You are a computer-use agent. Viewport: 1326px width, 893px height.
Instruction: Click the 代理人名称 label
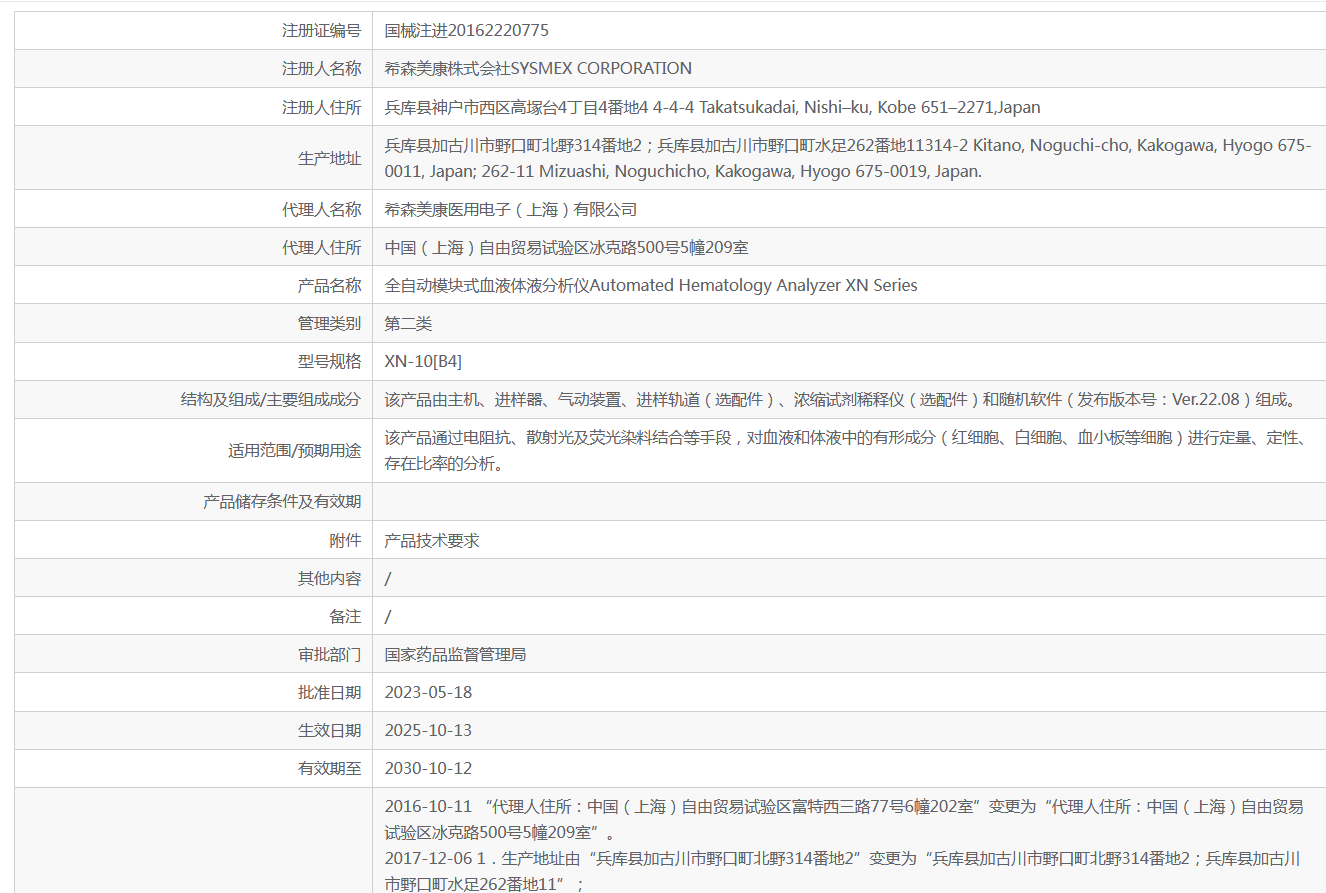(321, 209)
